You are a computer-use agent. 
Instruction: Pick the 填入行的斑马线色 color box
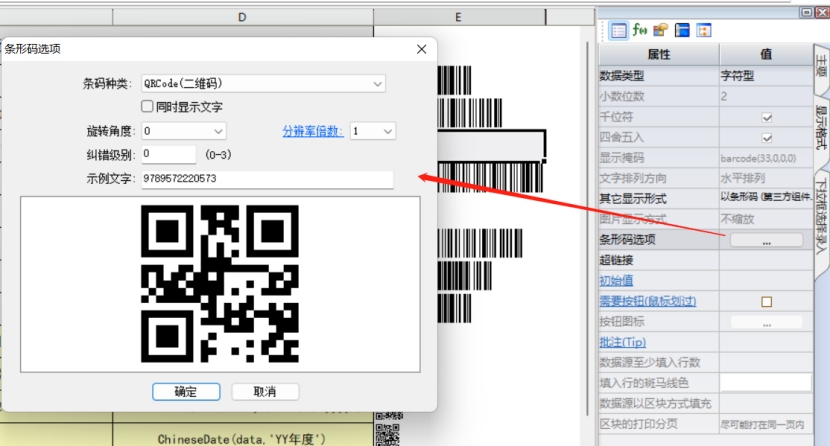(765, 383)
